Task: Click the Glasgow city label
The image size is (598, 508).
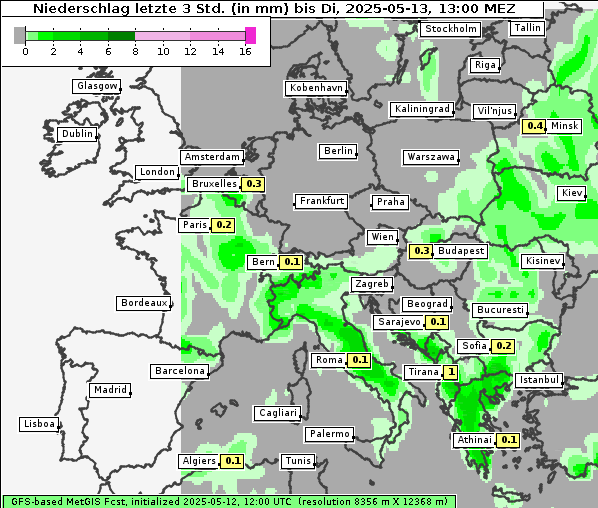Action: point(97,86)
